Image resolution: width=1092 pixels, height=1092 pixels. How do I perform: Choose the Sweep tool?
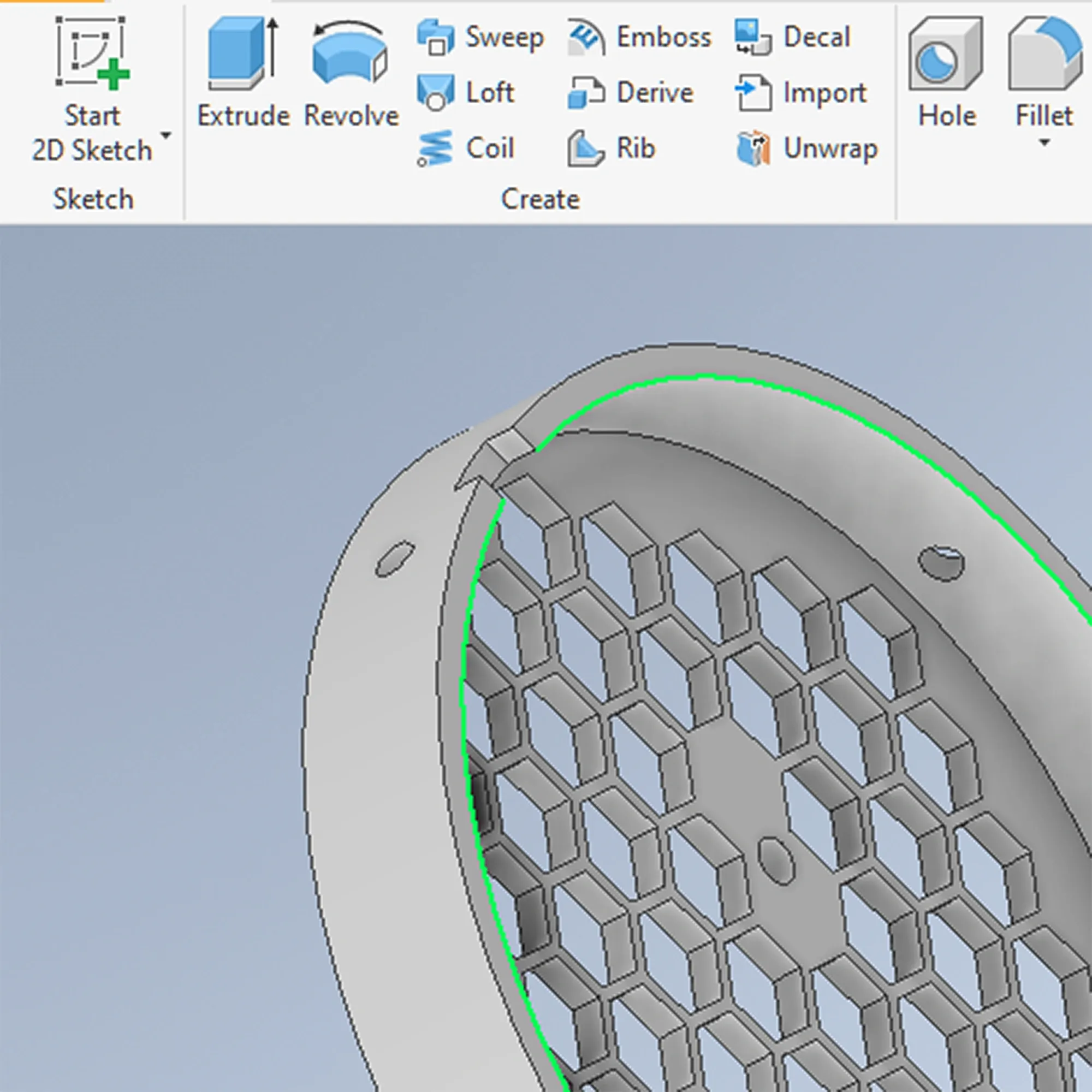[480, 37]
